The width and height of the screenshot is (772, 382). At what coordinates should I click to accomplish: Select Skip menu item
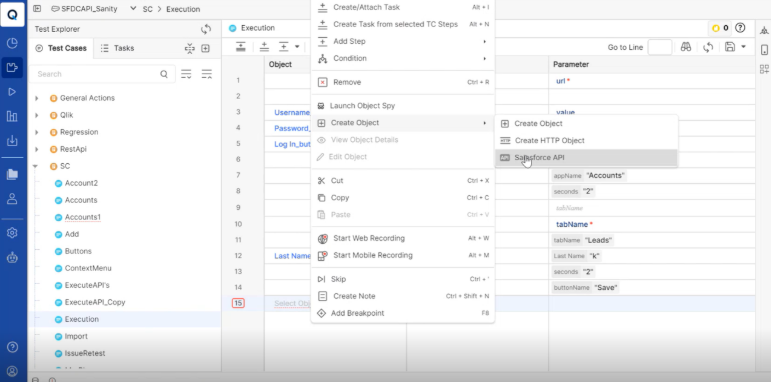click(402, 279)
